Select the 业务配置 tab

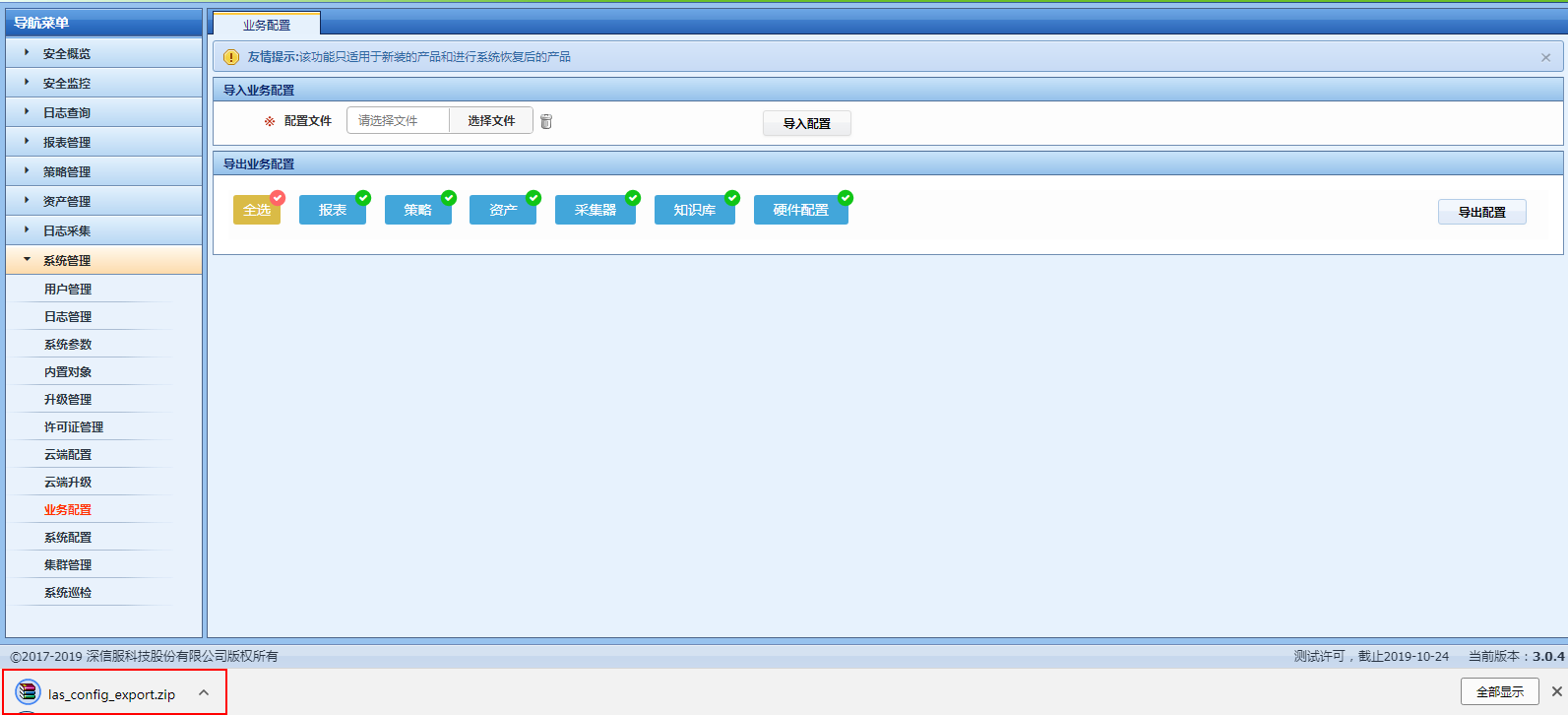267,25
